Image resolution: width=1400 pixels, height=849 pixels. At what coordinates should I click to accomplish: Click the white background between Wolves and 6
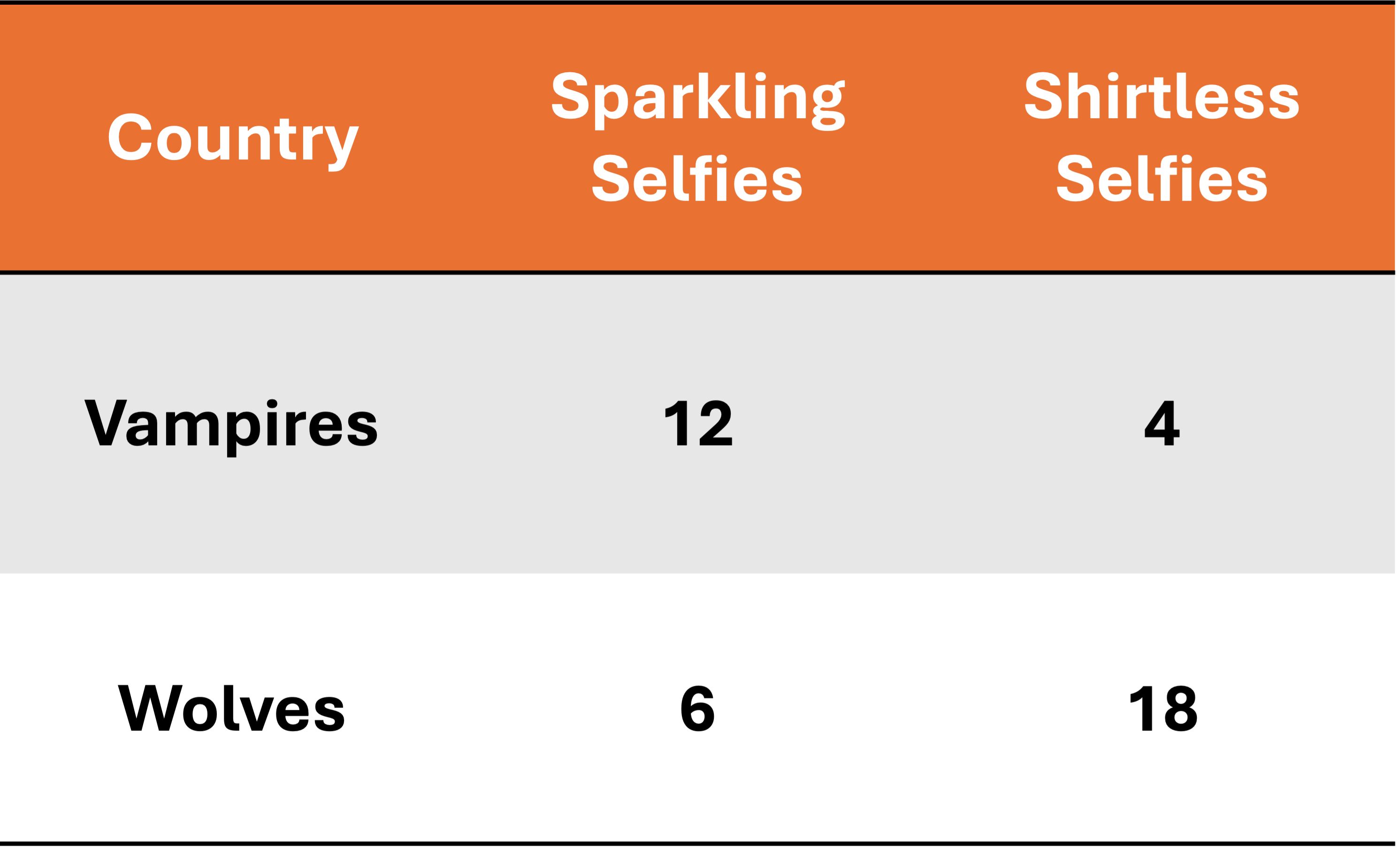click(x=512, y=708)
